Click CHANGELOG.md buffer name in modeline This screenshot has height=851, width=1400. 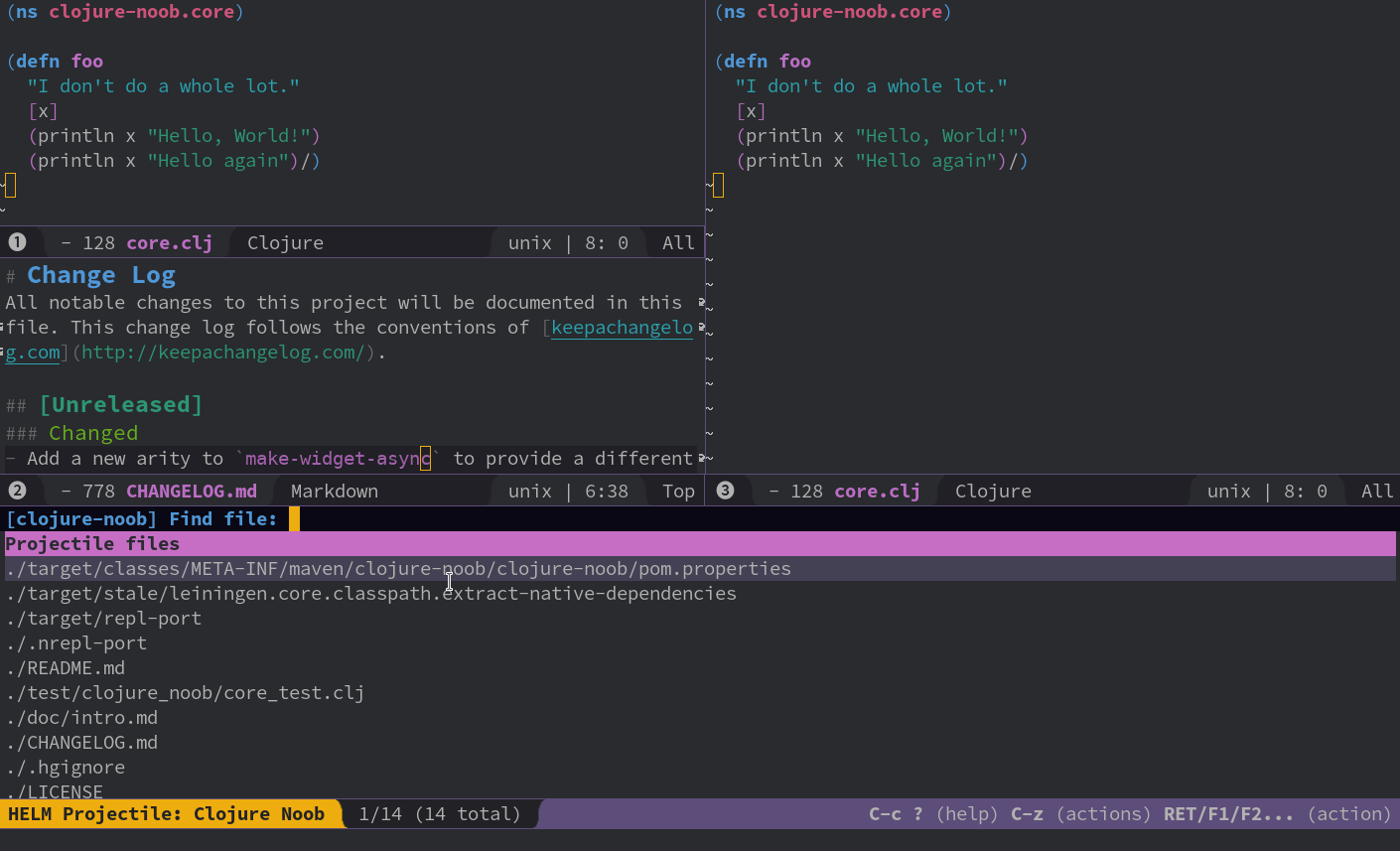click(x=192, y=492)
